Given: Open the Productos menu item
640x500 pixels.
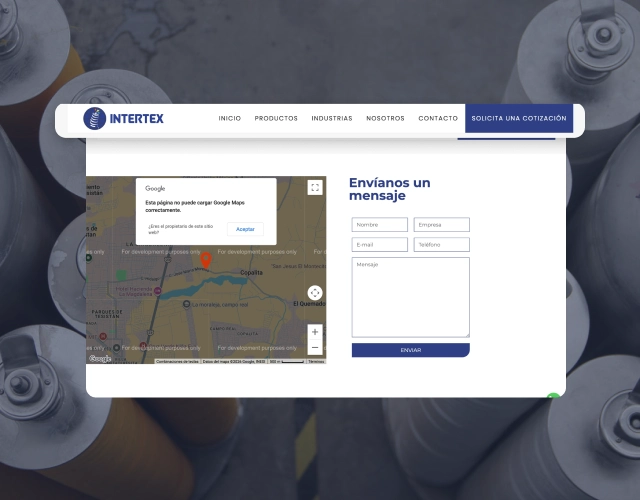Looking at the screenshot, I should 276,118.
